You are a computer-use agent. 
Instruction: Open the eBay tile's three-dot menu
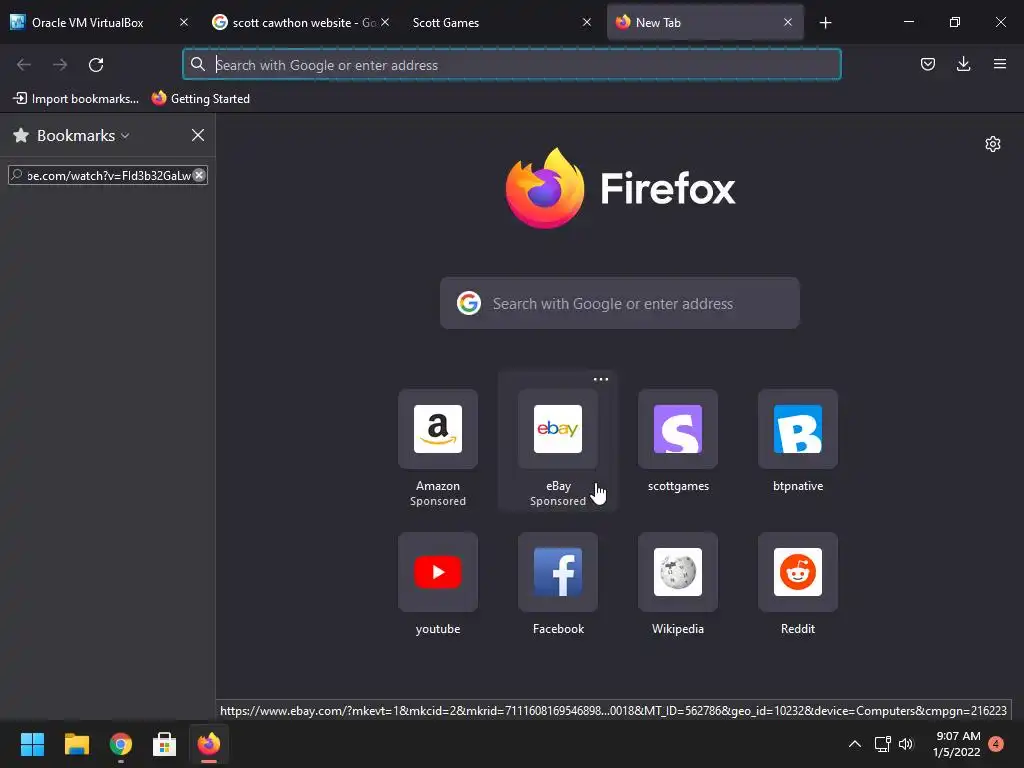pos(601,379)
